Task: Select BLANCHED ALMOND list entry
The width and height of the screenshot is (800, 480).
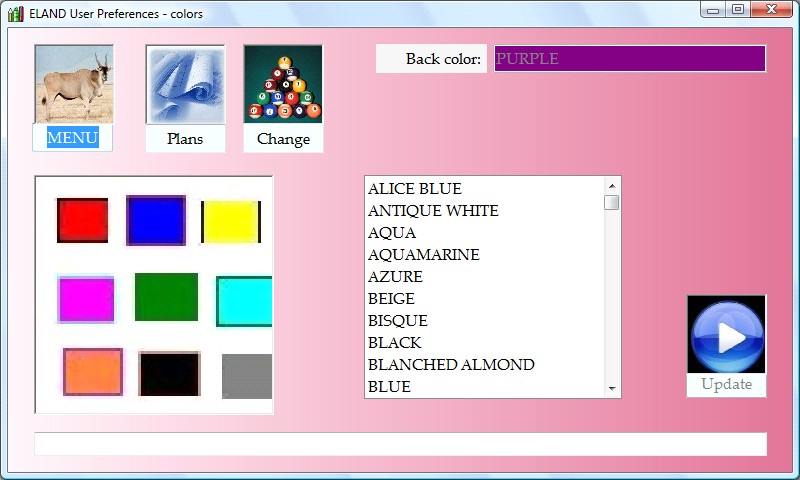Action: point(451,365)
